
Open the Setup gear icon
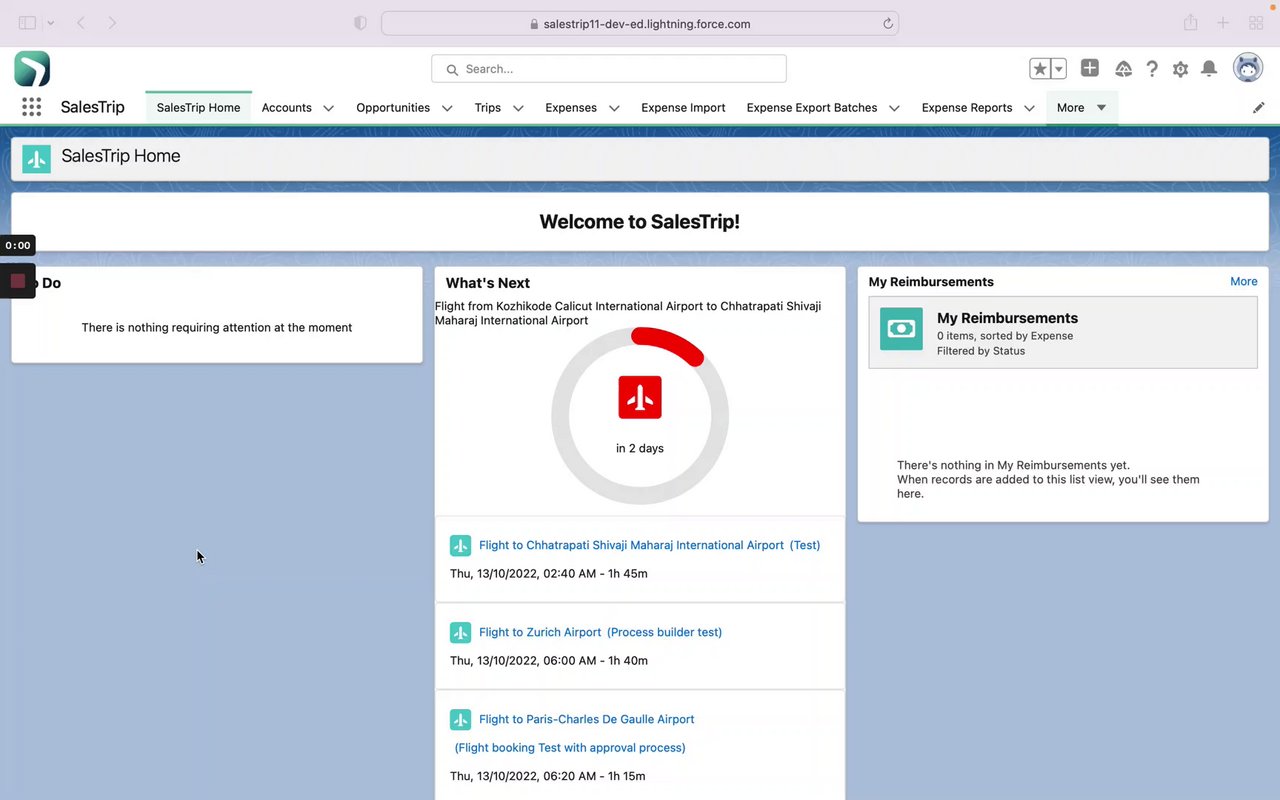coord(1180,69)
